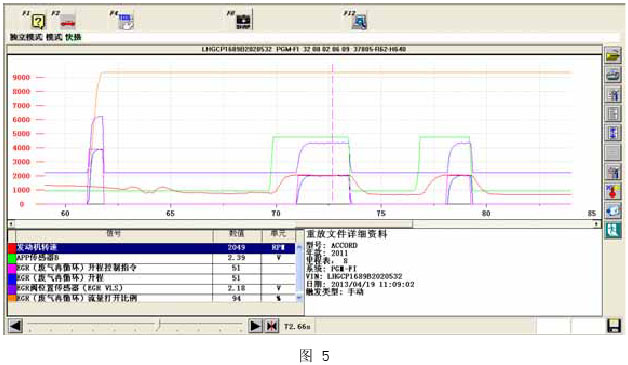
Task: Click the F12 search/magnifier icon
Action: coord(359,21)
